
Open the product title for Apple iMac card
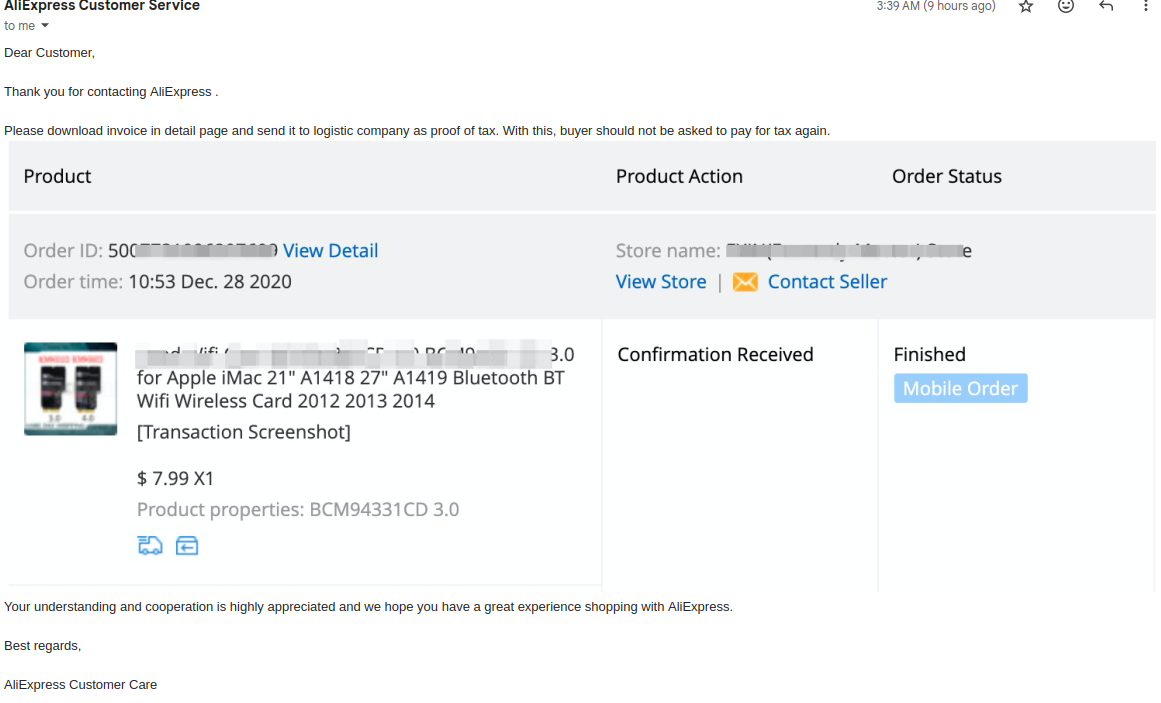point(355,378)
